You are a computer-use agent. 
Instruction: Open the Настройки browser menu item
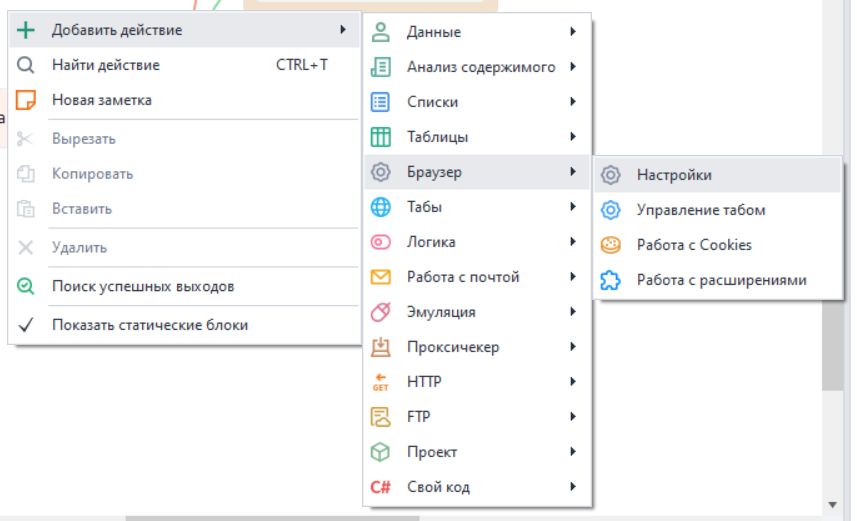(x=674, y=175)
